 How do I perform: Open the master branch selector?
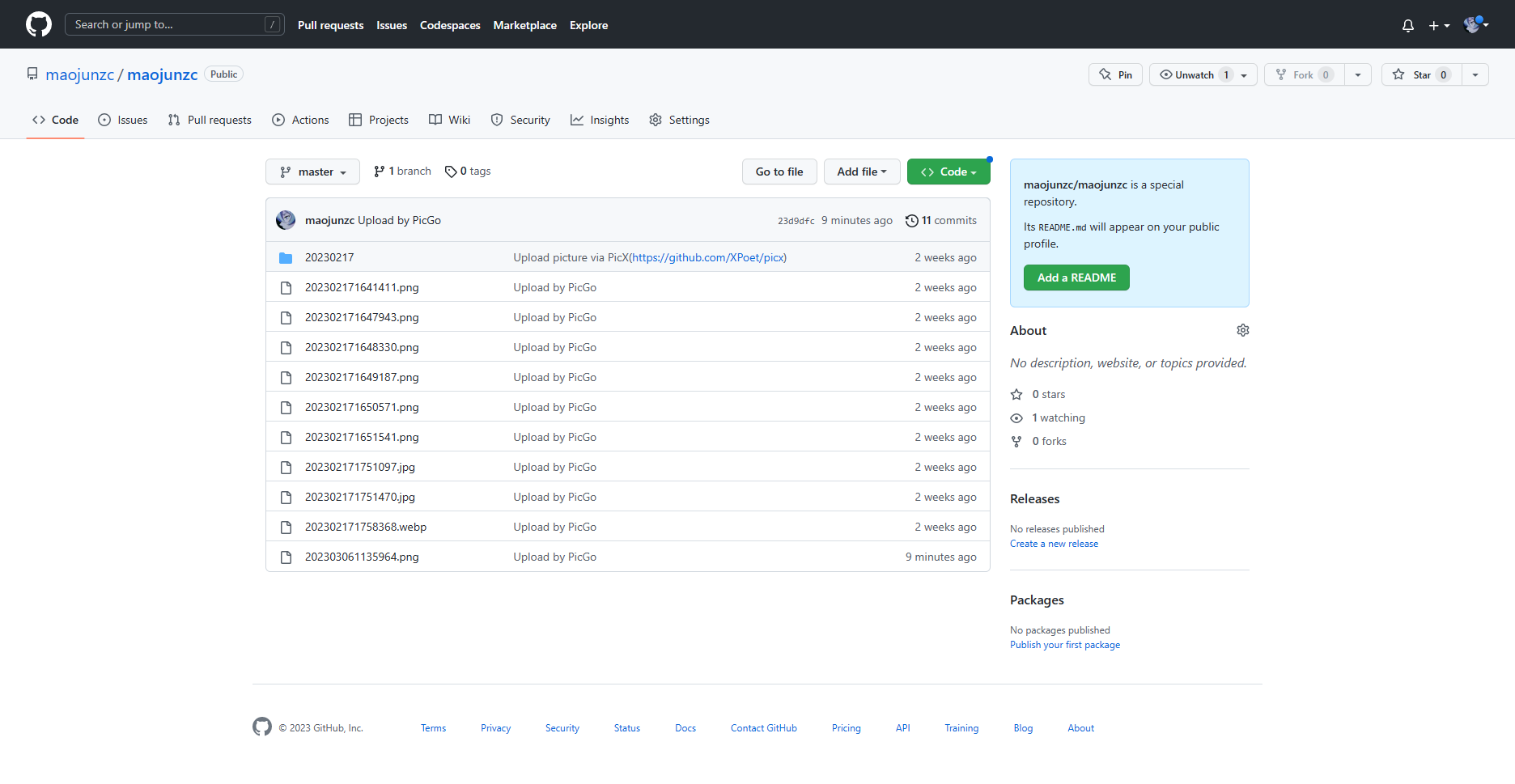click(312, 172)
